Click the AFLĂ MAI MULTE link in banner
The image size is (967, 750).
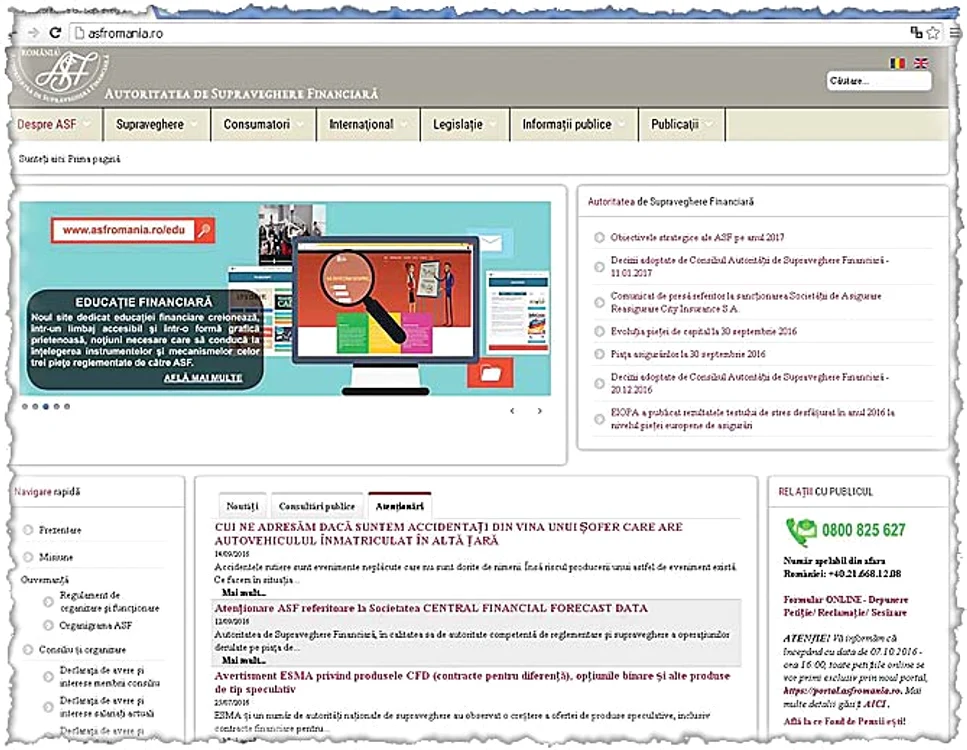click(x=203, y=377)
